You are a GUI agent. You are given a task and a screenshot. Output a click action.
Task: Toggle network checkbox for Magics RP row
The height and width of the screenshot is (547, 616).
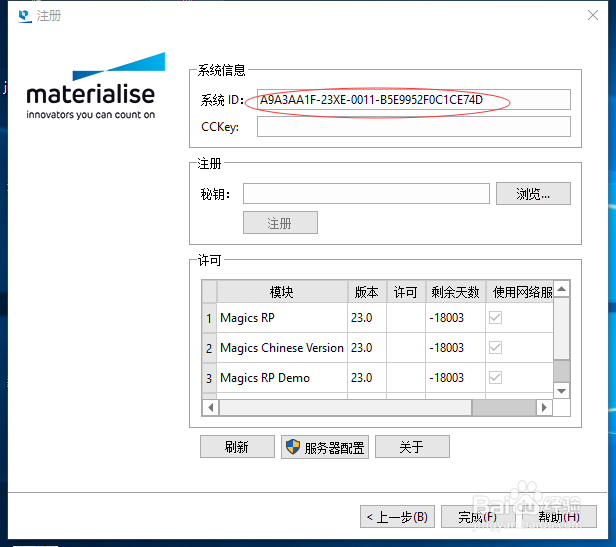[495, 318]
